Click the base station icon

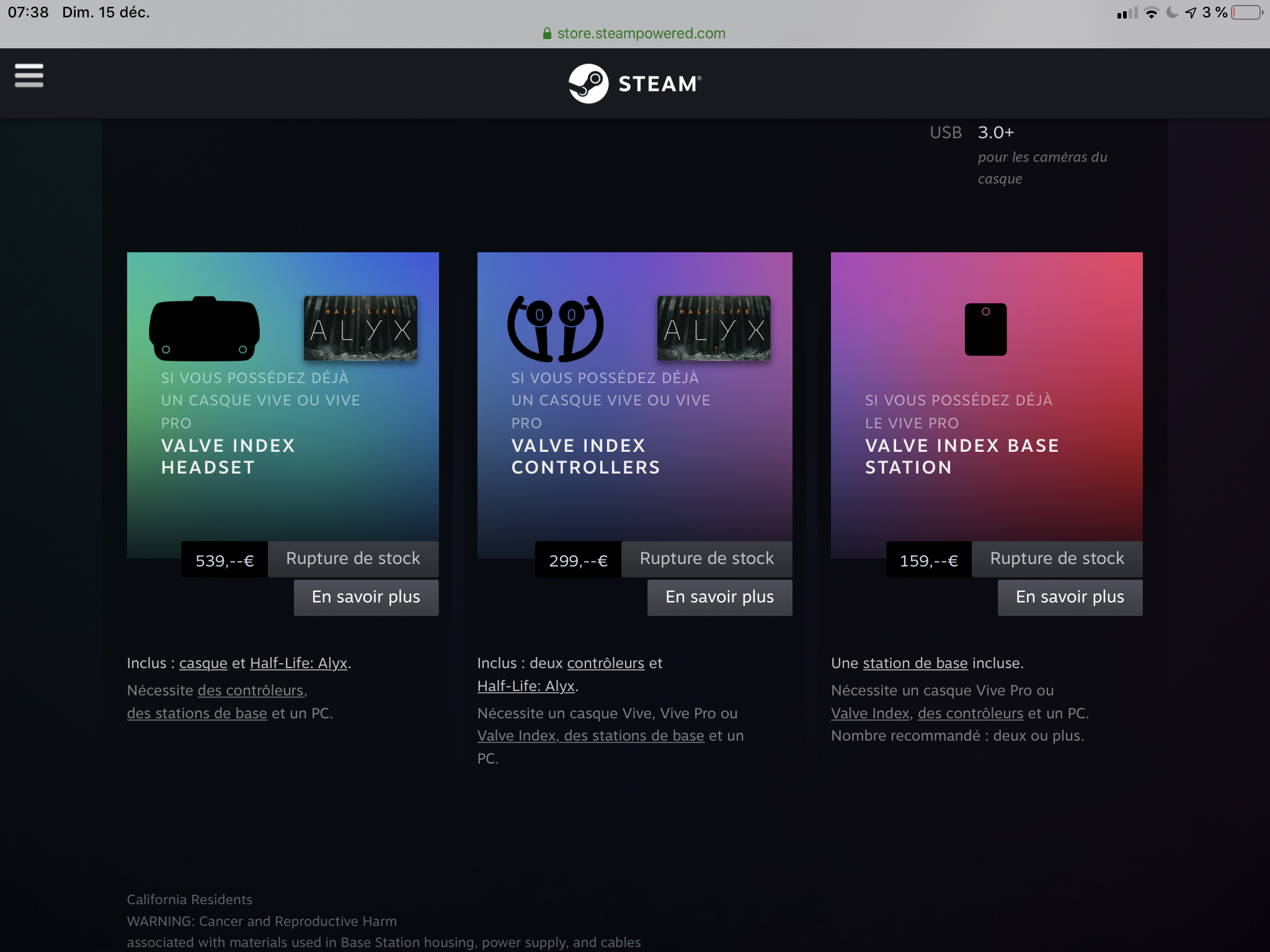[985, 329]
